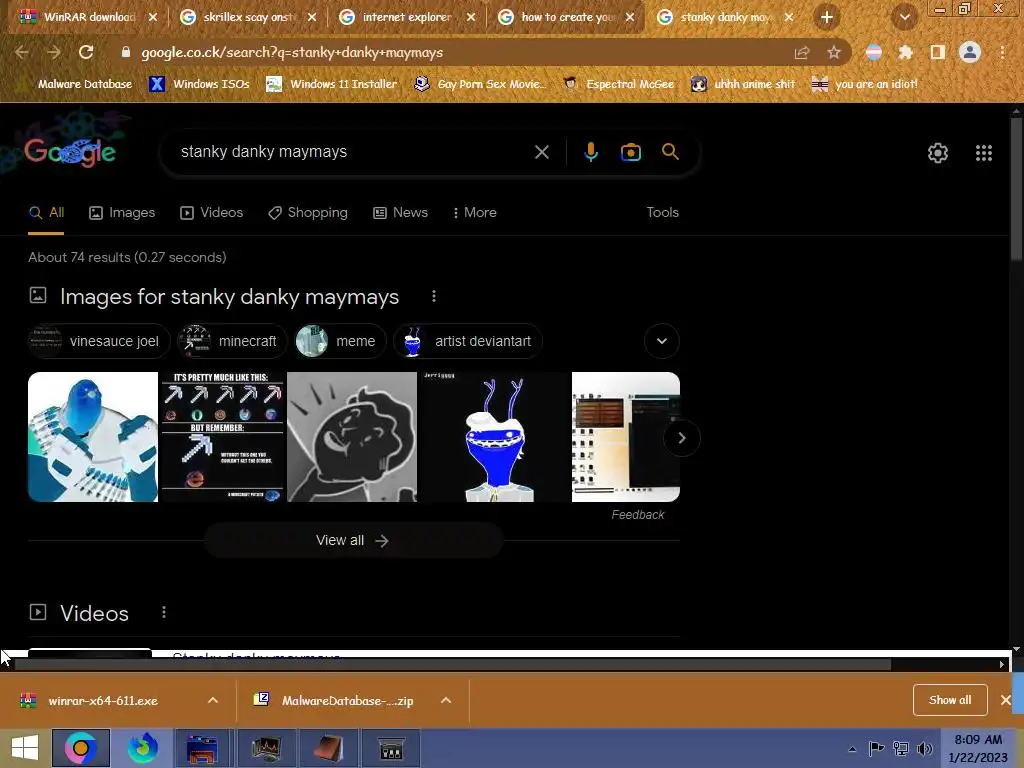Select the All results filter
Viewport: 1024px width, 768px height.
pyautogui.click(x=46, y=213)
